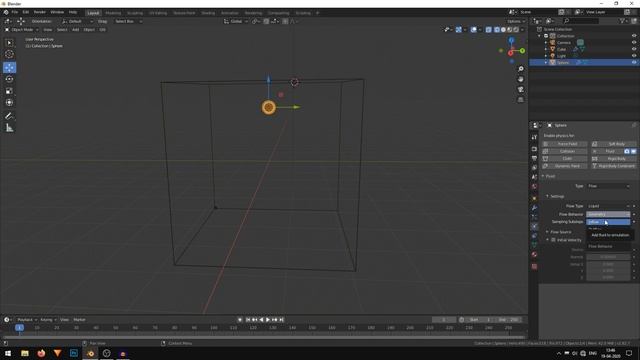The width and height of the screenshot is (640, 360).
Task: Open the Global orientation dropdown
Action: coord(236,21)
